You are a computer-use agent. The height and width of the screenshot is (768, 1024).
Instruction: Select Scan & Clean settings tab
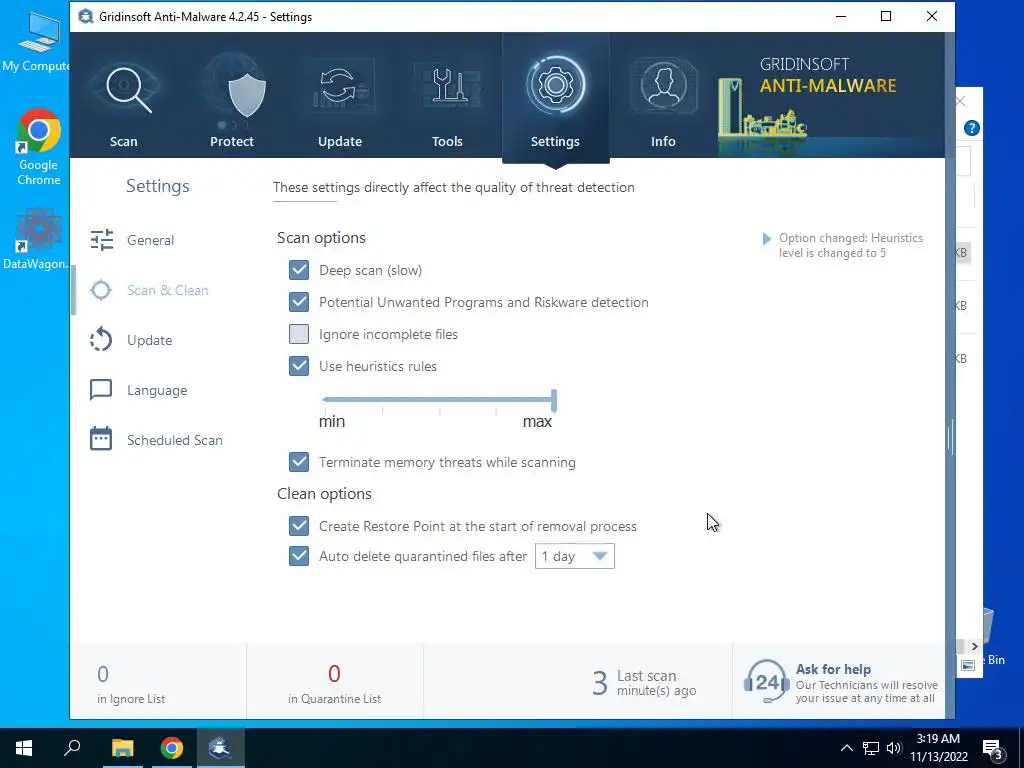pyautogui.click(x=168, y=290)
